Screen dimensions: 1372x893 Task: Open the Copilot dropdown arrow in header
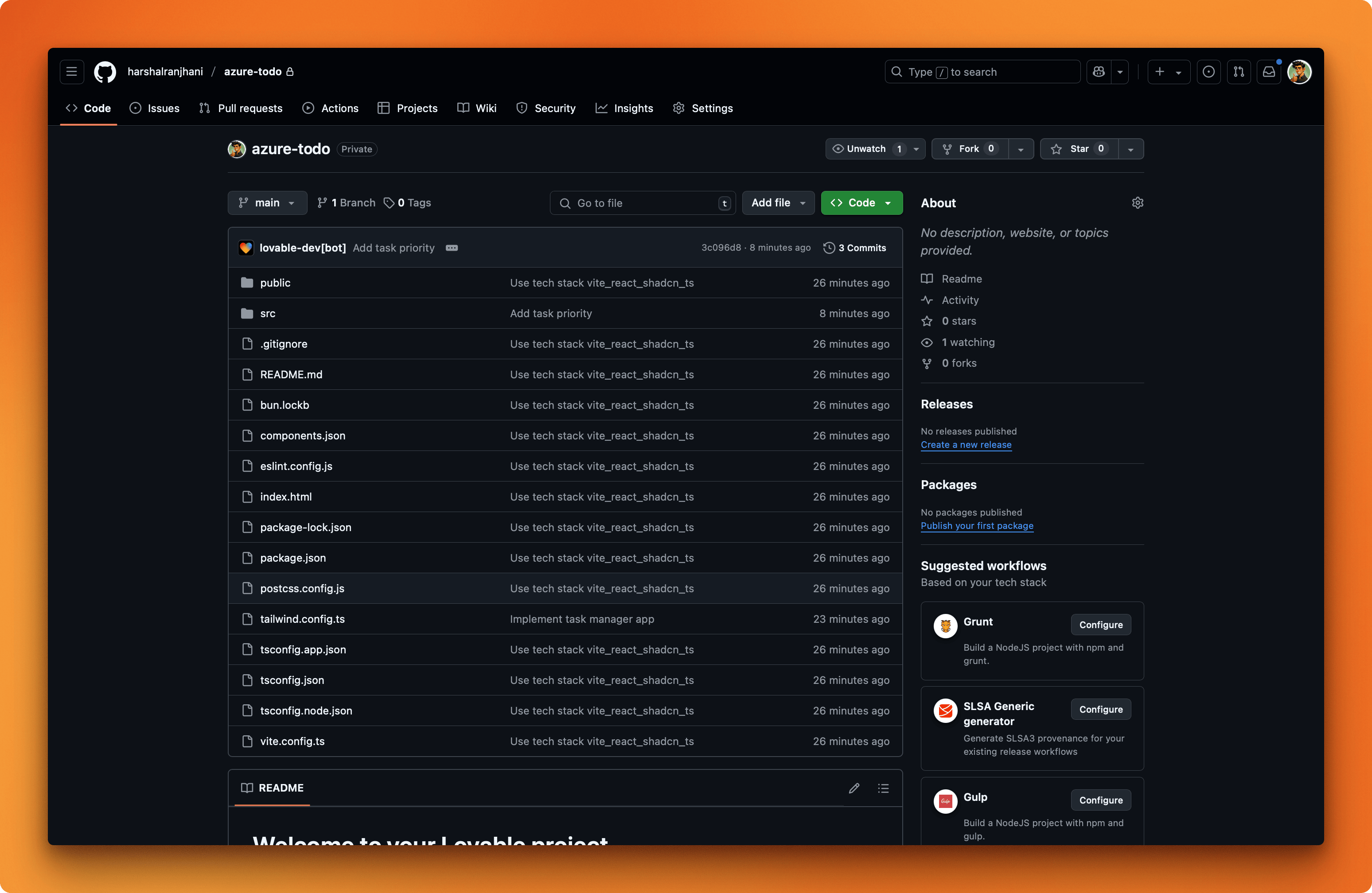tap(1120, 72)
